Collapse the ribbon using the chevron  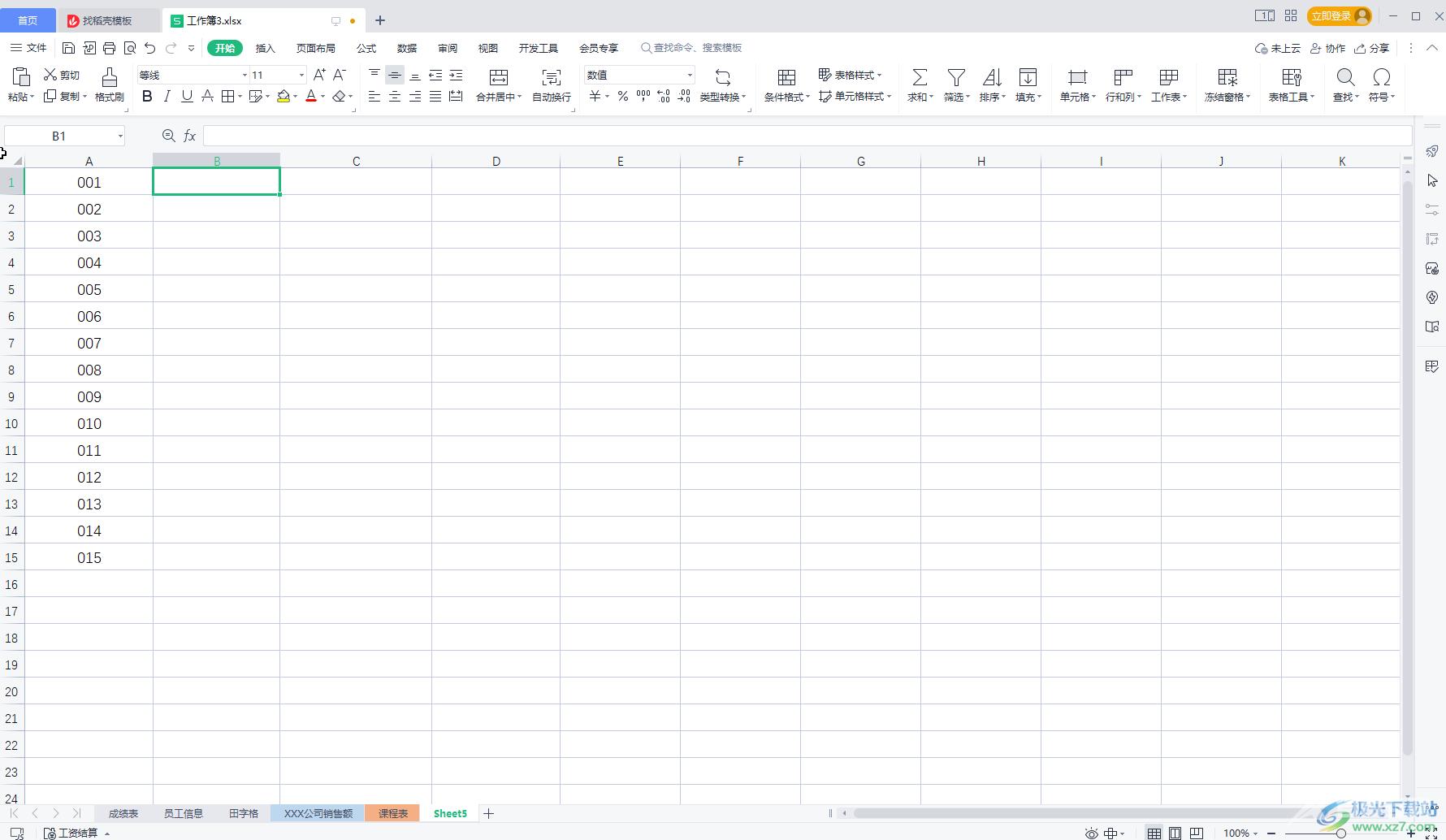[x=1432, y=48]
